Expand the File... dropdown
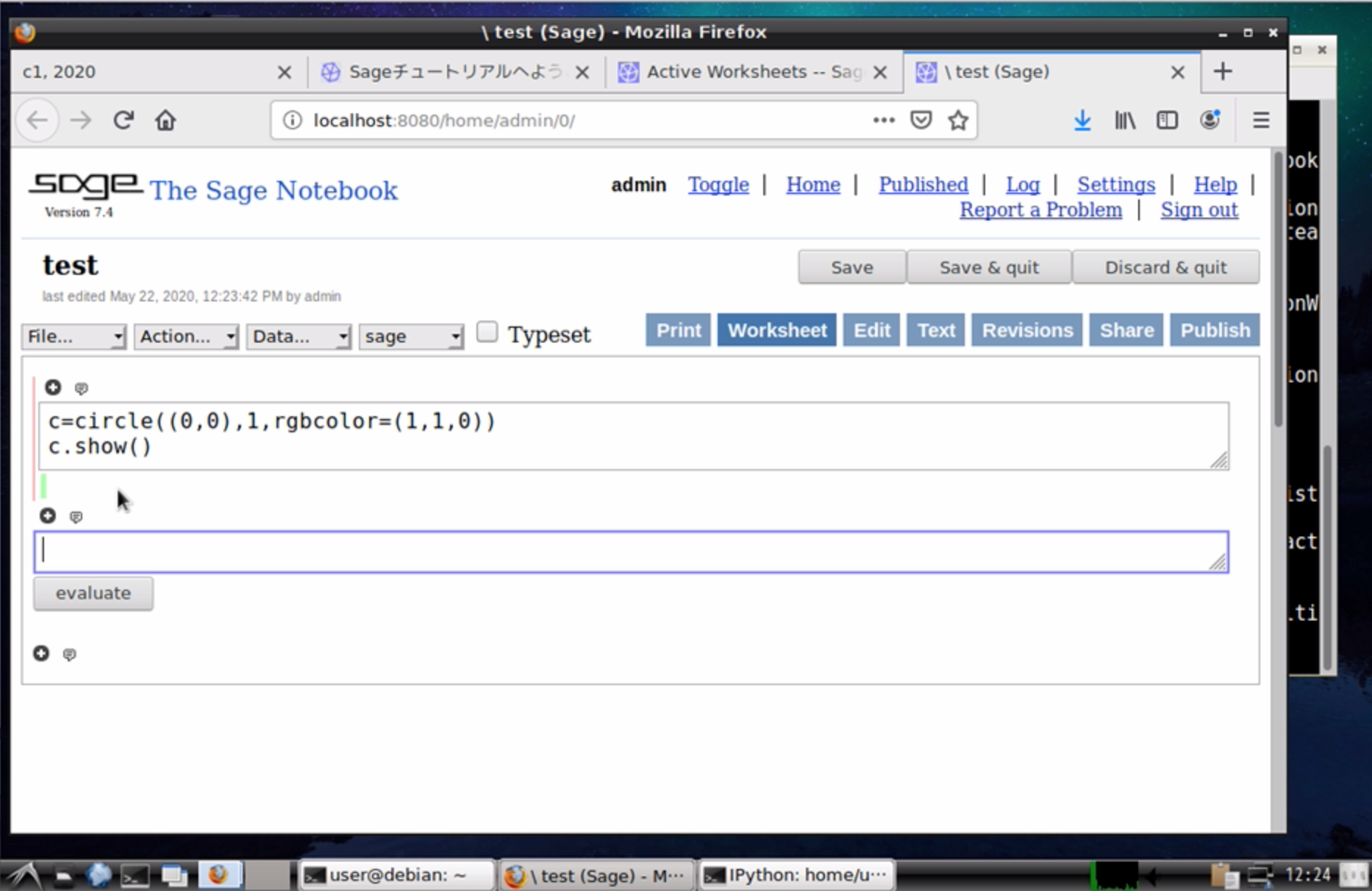 [74, 337]
